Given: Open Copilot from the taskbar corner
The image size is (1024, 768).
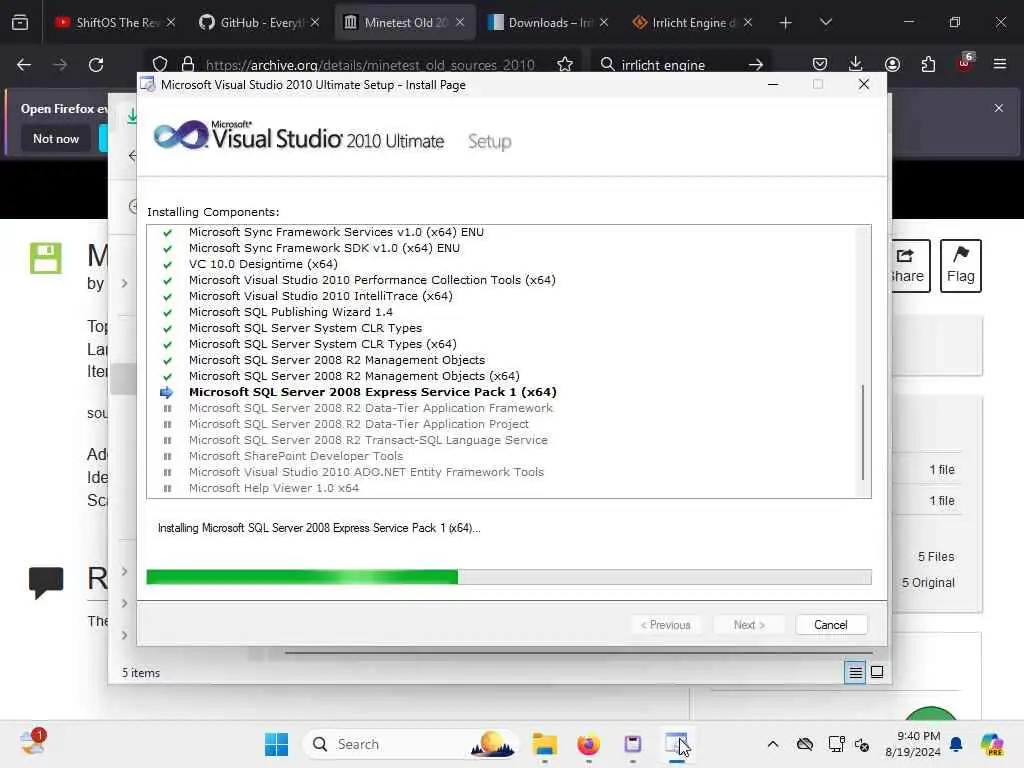Looking at the screenshot, I should coord(992,744).
